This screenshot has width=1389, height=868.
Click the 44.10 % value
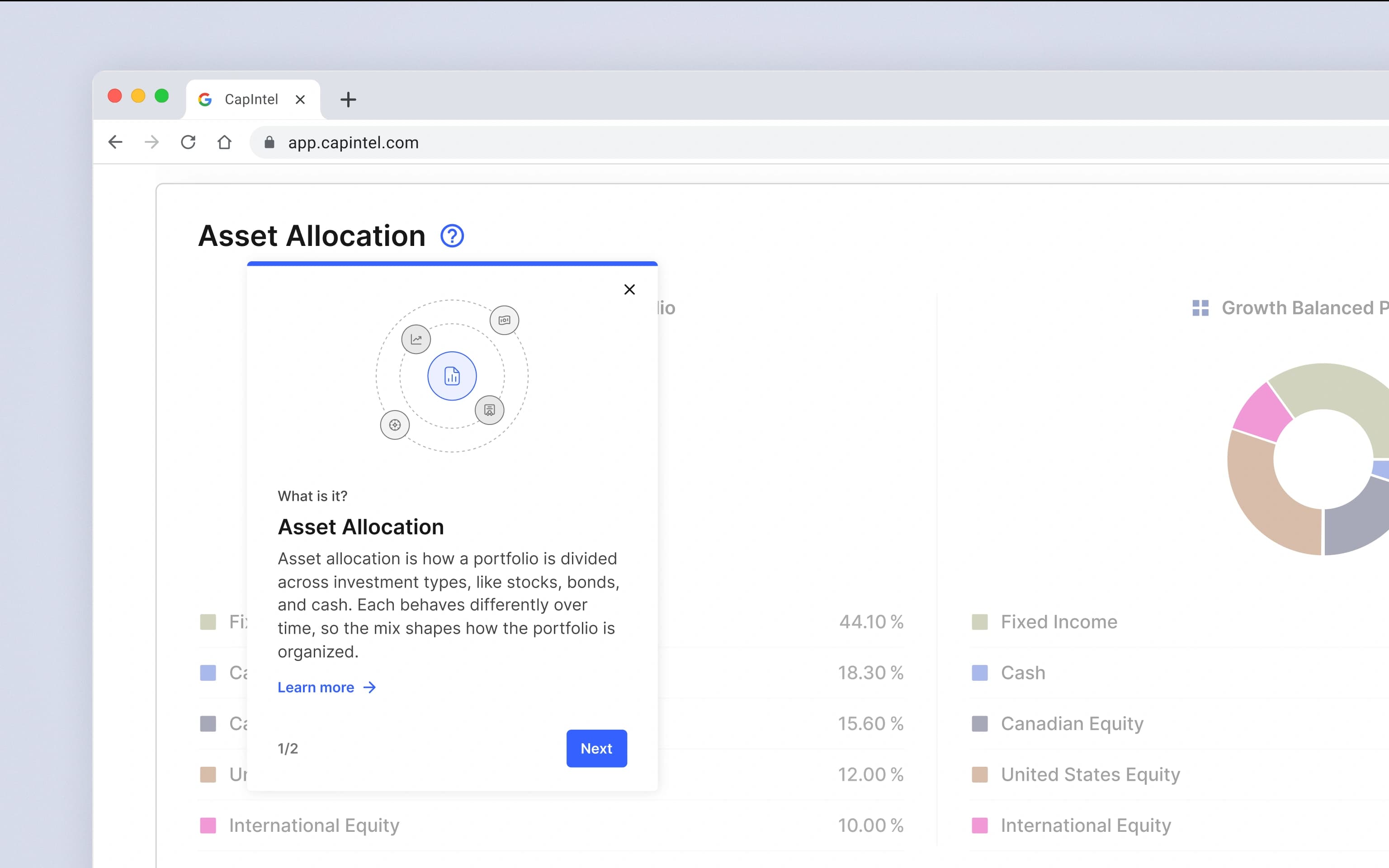[x=871, y=622]
